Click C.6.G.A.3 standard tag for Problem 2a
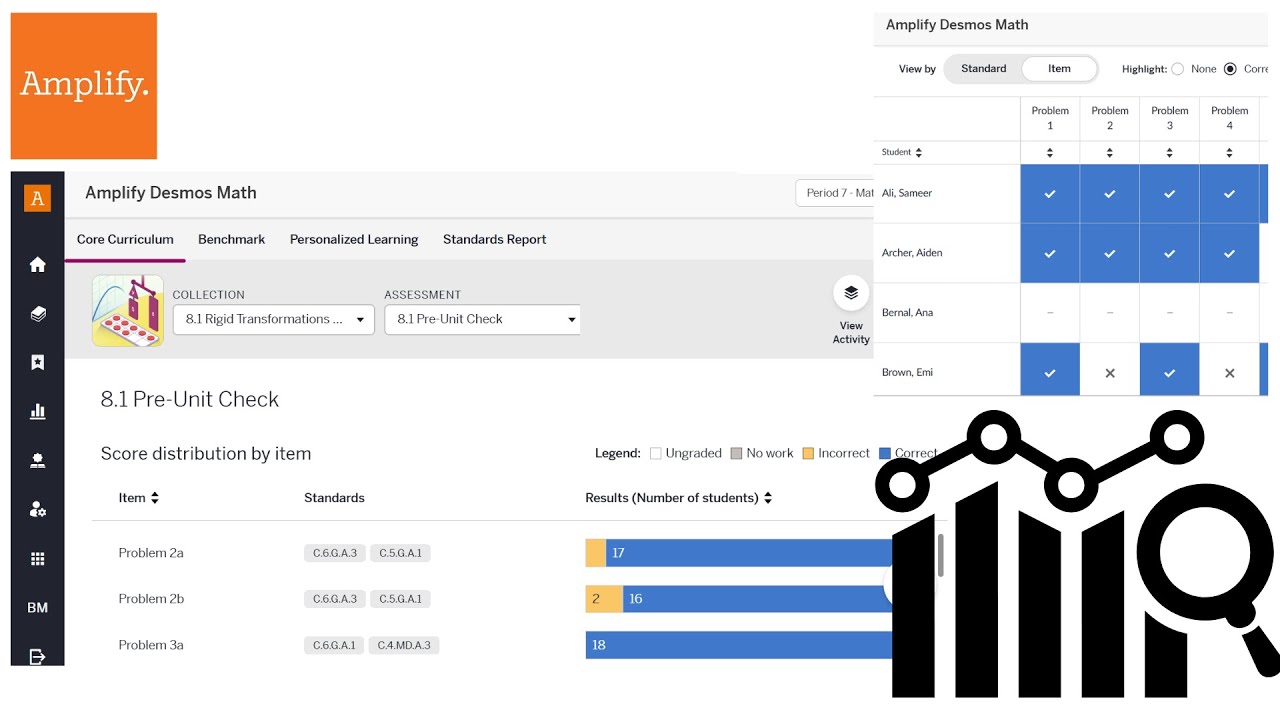 tap(335, 553)
